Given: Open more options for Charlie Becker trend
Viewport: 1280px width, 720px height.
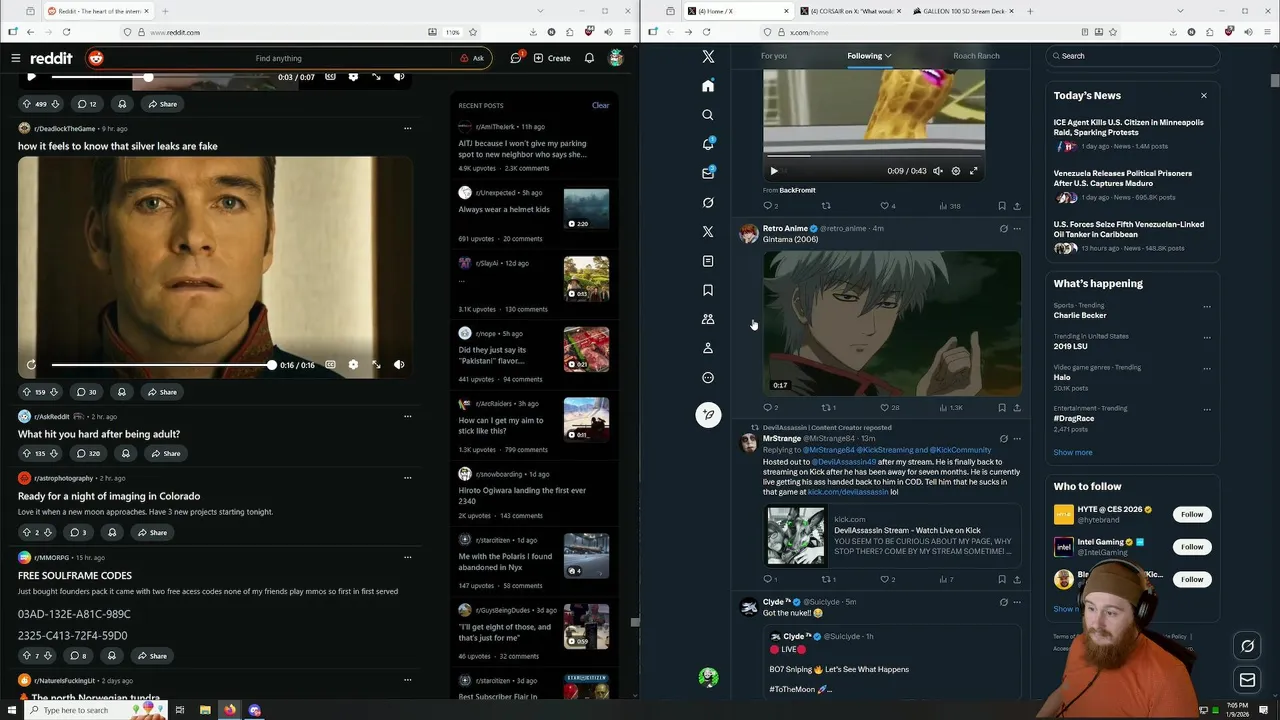Looking at the screenshot, I should click(1207, 307).
